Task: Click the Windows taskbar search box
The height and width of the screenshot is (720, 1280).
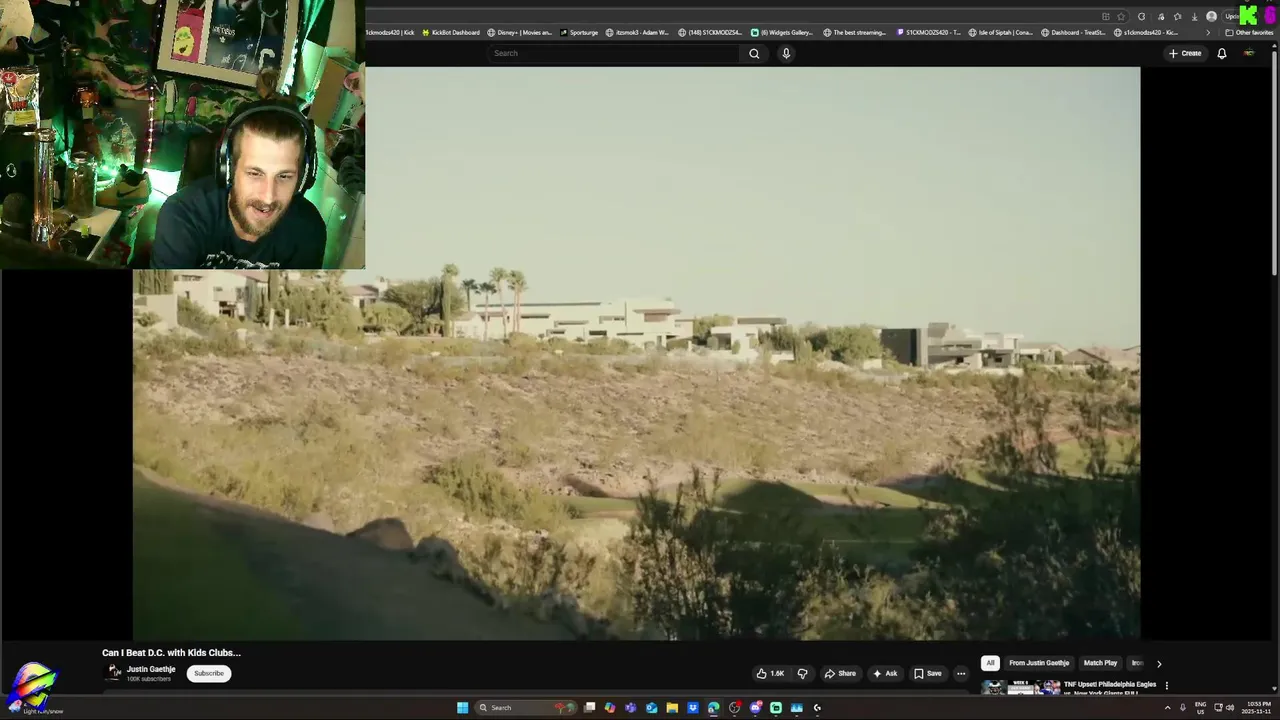Action: pyautogui.click(x=525, y=707)
